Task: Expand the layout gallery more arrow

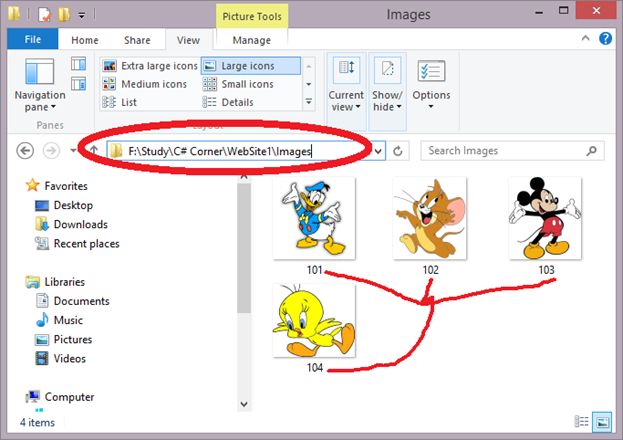Action: (309, 102)
